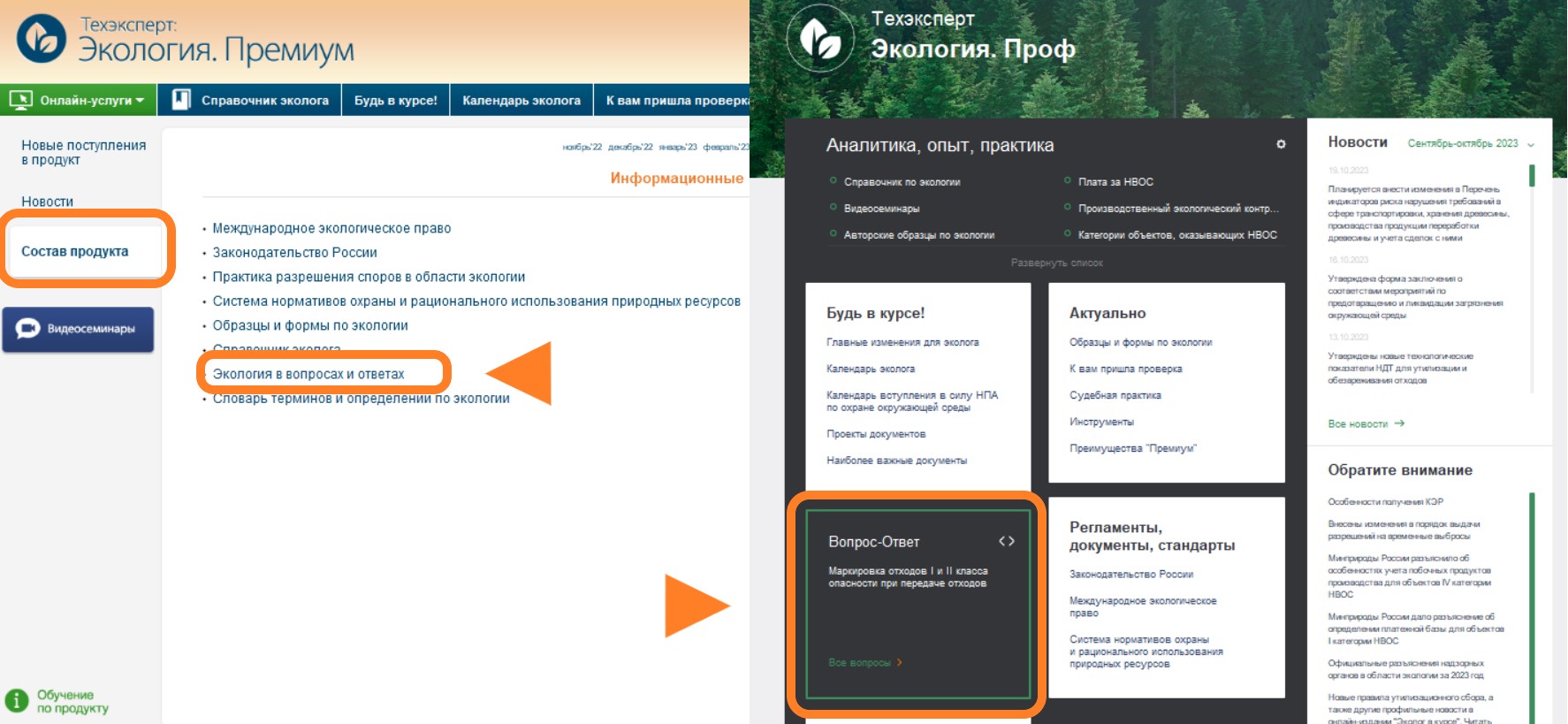Screen dimensions: 1568x724
Task: Open Авторские образцы по экологии
Action: (919, 235)
